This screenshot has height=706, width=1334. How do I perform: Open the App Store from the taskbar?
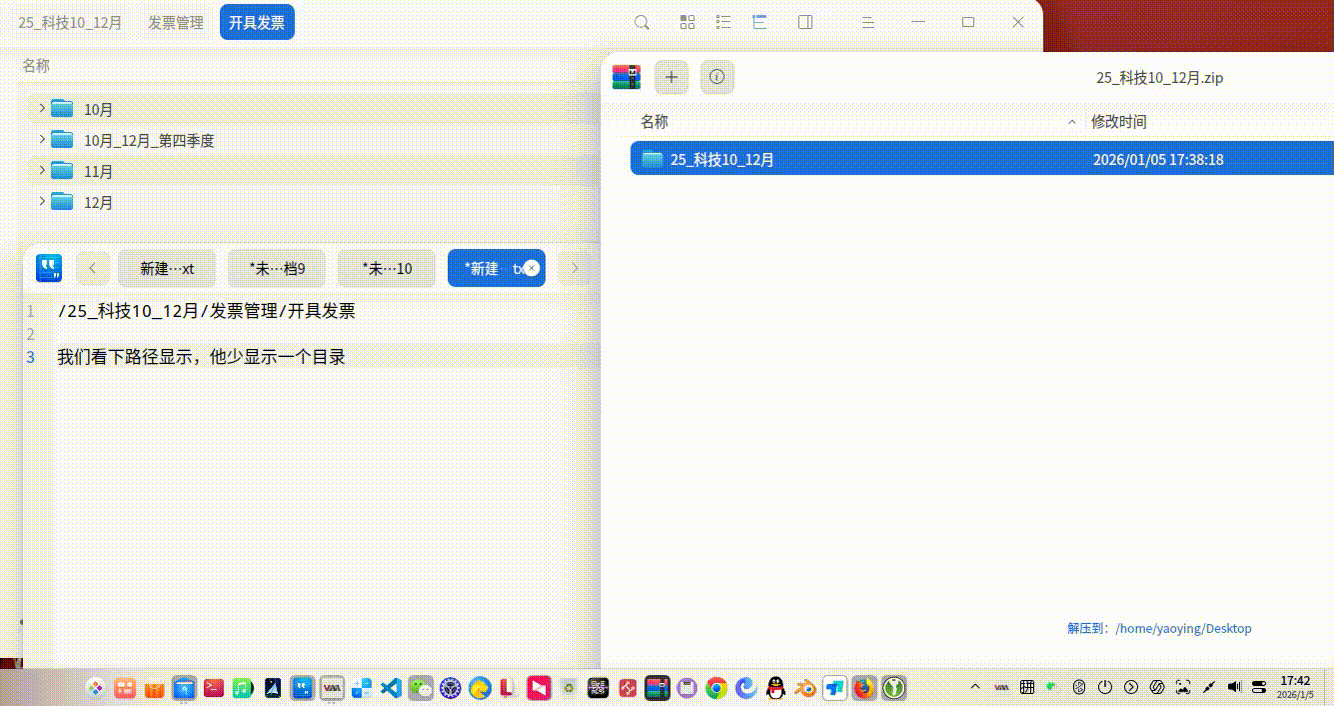pyautogui.click(x=154, y=689)
